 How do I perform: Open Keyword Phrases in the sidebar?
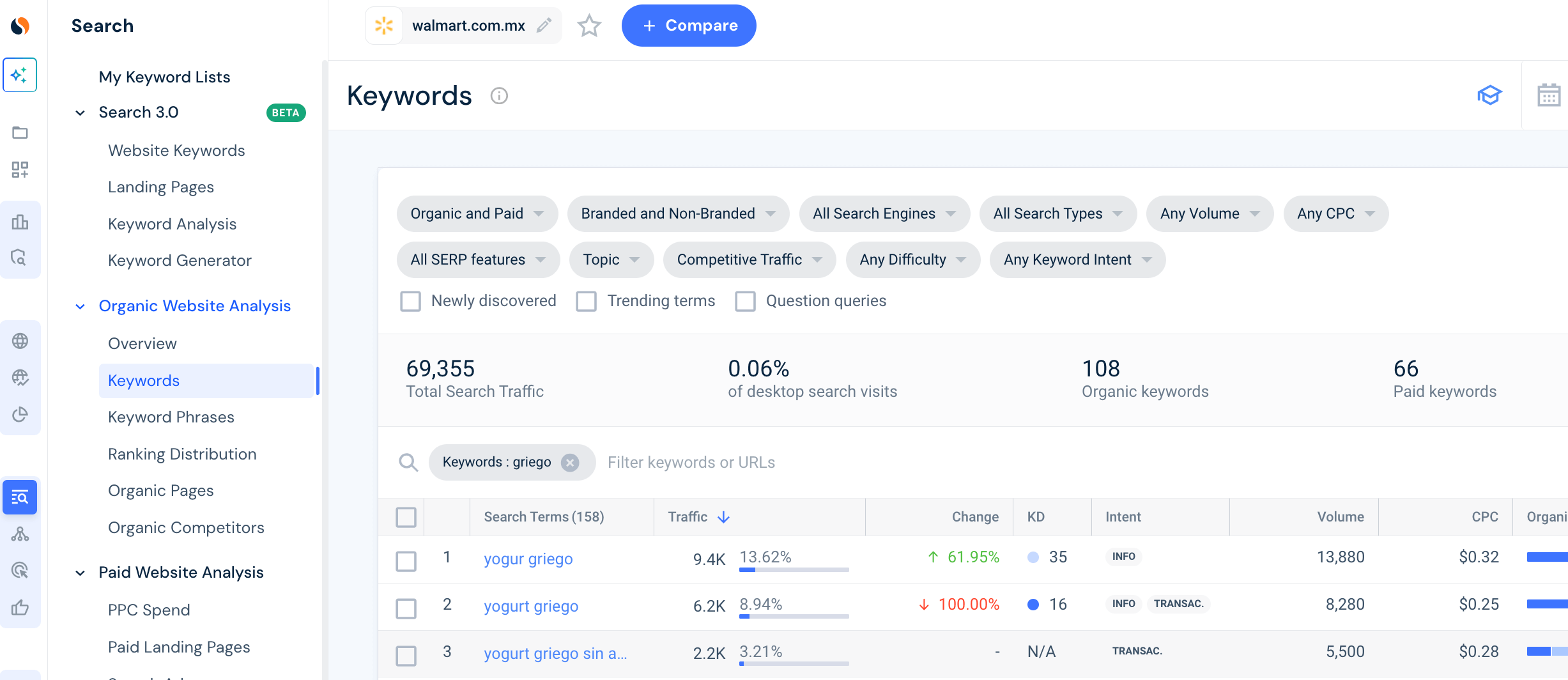click(x=171, y=417)
